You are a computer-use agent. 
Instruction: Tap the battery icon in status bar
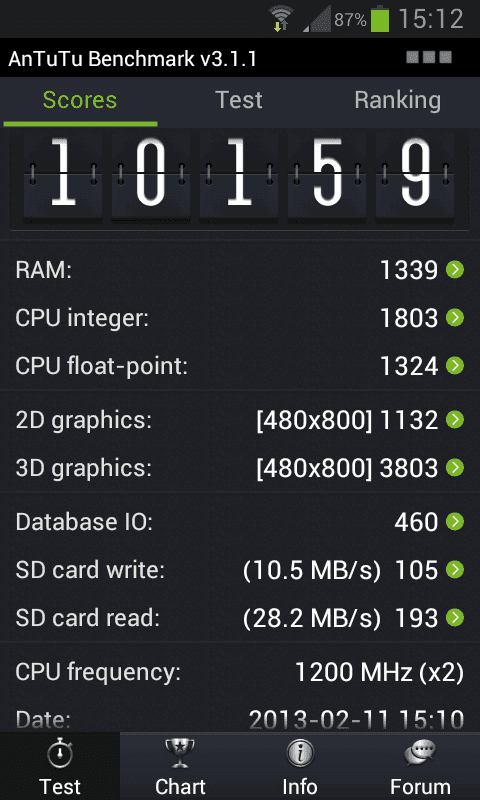point(380,19)
